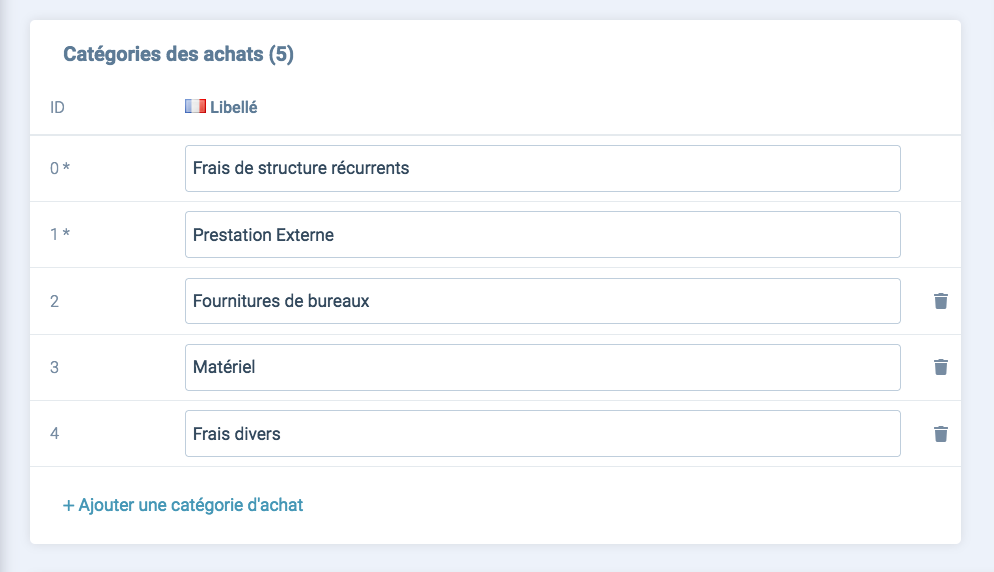Click the (5) count in the title

(x=281, y=55)
